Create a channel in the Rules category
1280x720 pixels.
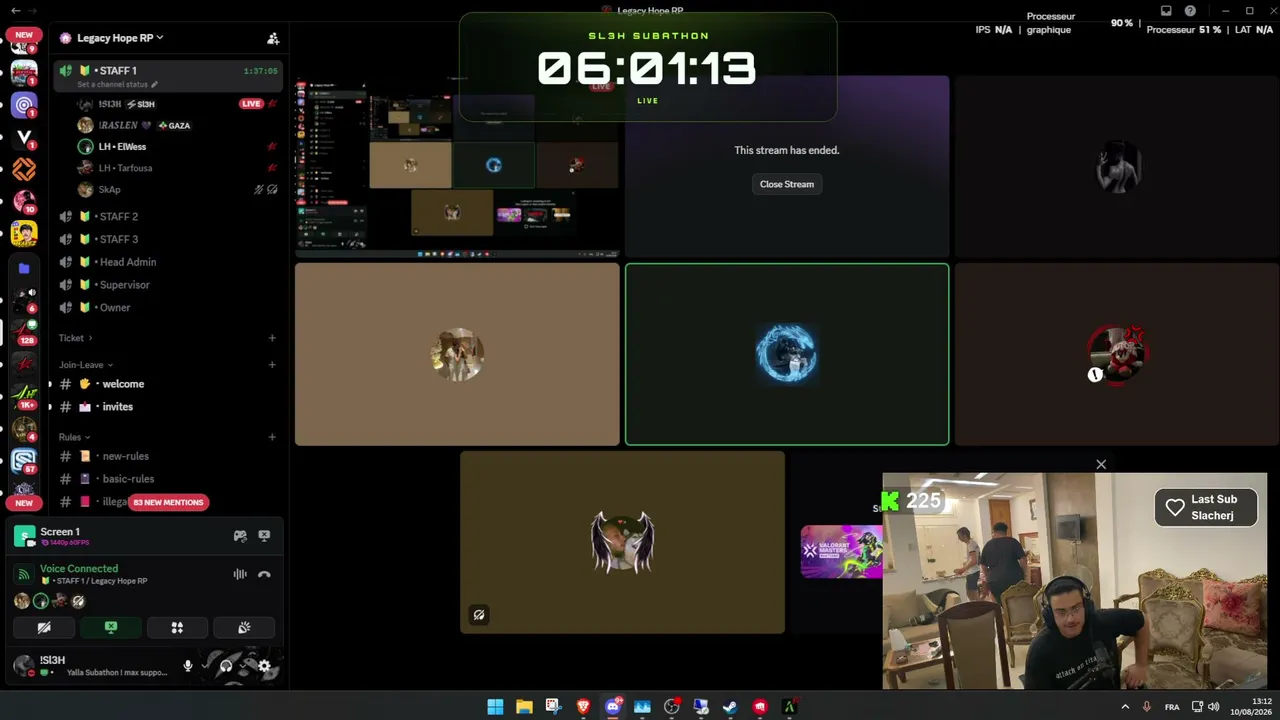coord(272,437)
